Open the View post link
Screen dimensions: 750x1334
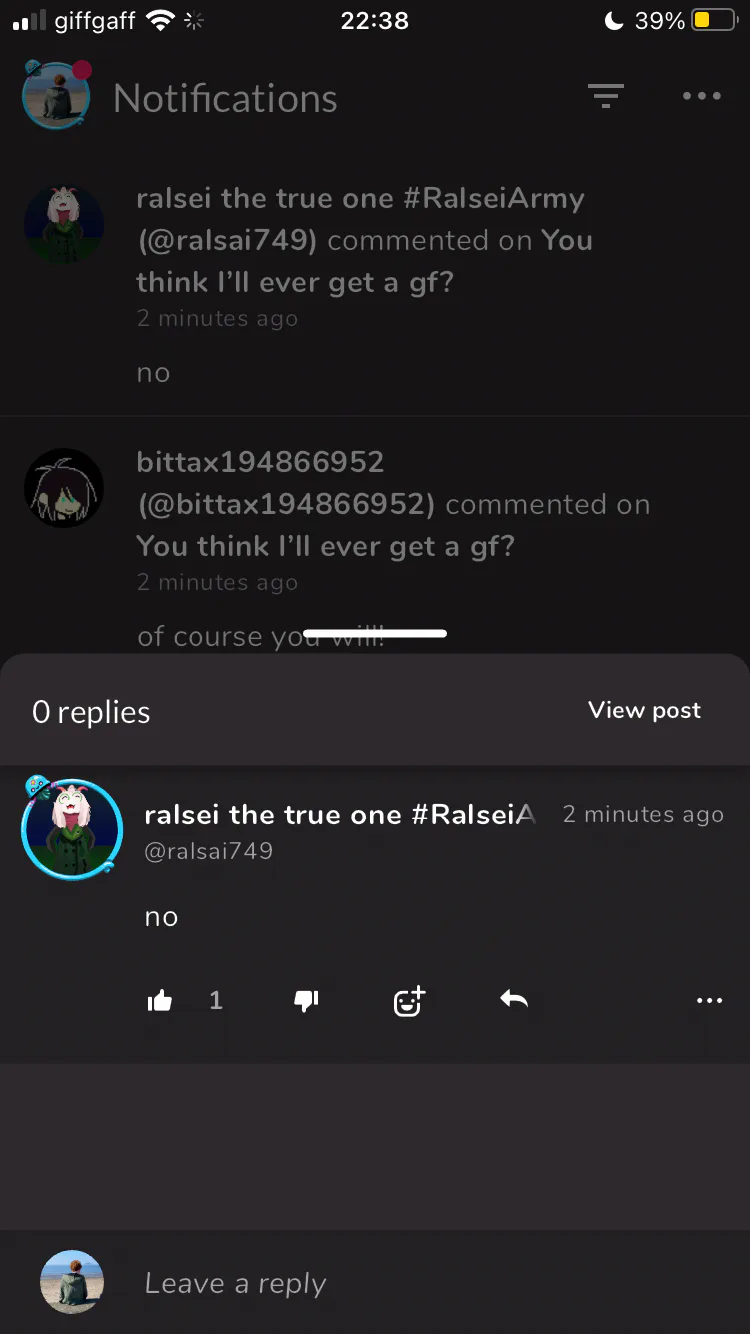645,710
